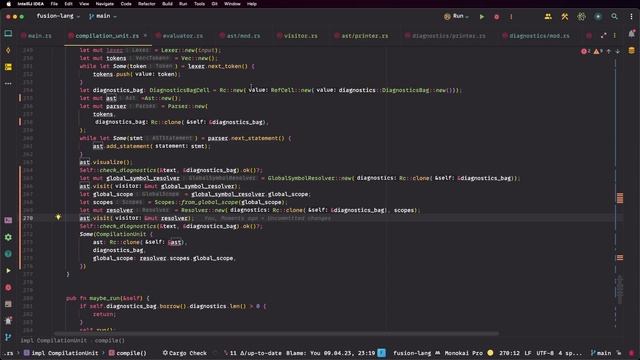
Task: Change the LF line separator widget
Action: point(528,353)
